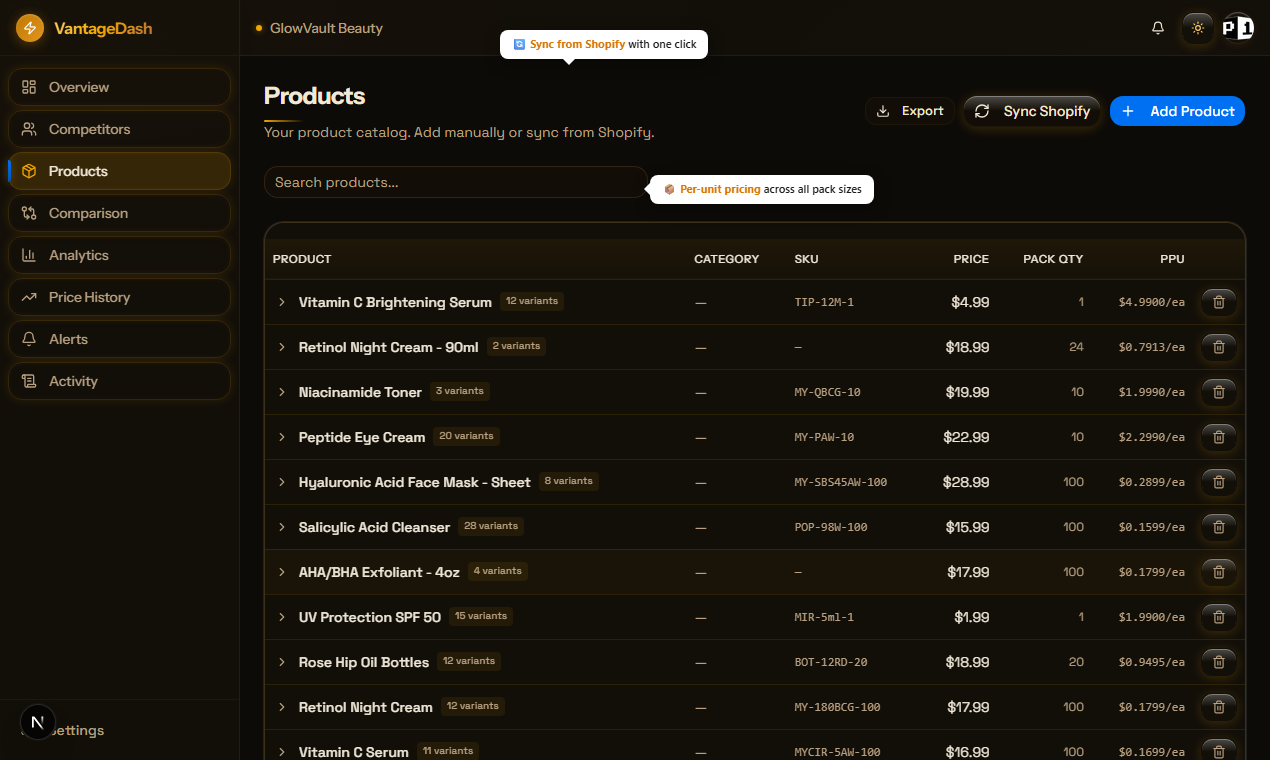Image resolution: width=1270 pixels, height=760 pixels.
Task: Go to Price History in sidebar
Action: (119, 297)
